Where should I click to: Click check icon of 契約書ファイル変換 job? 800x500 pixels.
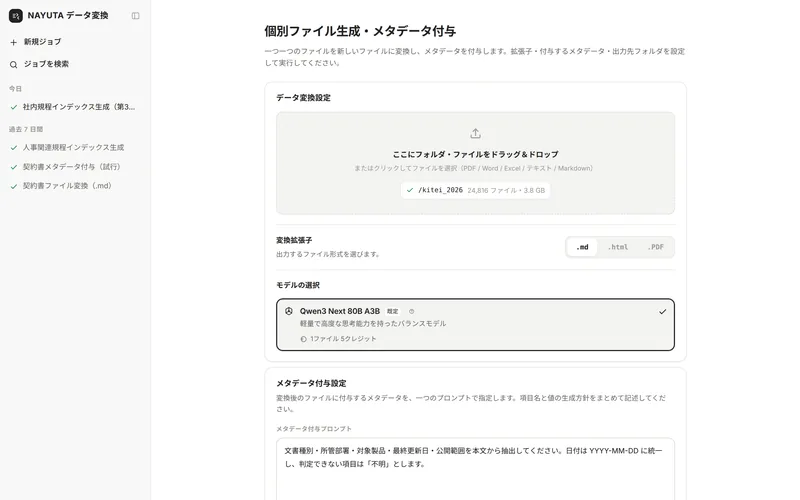point(14,186)
